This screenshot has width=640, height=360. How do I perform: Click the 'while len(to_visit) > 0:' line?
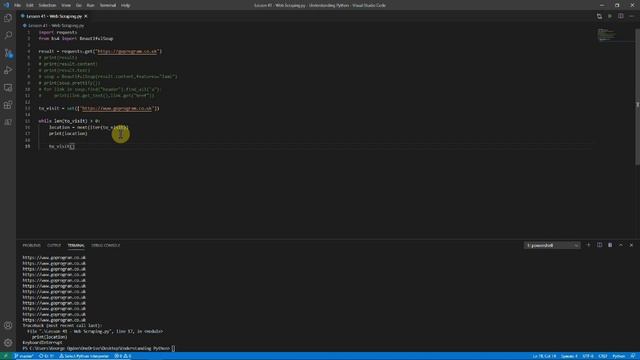69,121
